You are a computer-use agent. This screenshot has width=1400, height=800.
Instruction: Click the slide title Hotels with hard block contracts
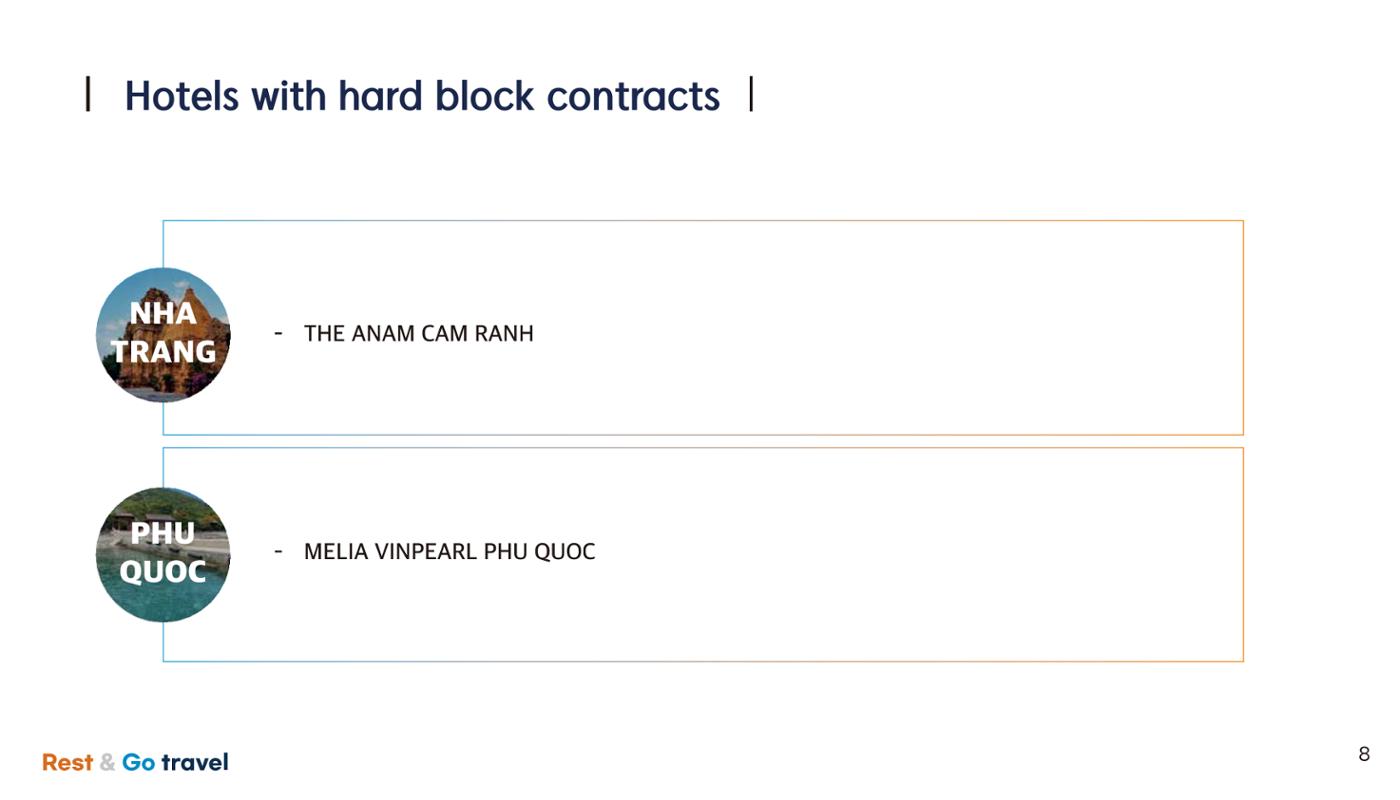(422, 96)
